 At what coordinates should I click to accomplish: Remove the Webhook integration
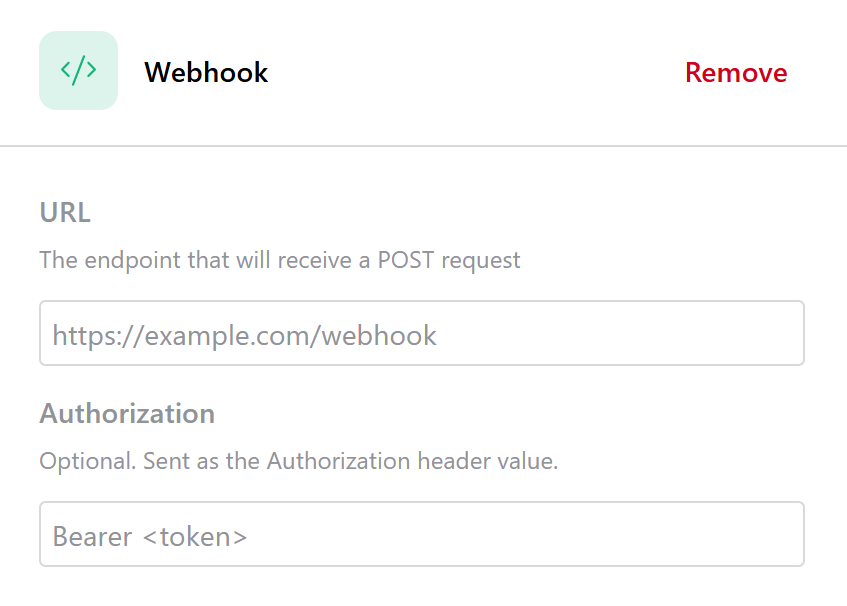736,72
